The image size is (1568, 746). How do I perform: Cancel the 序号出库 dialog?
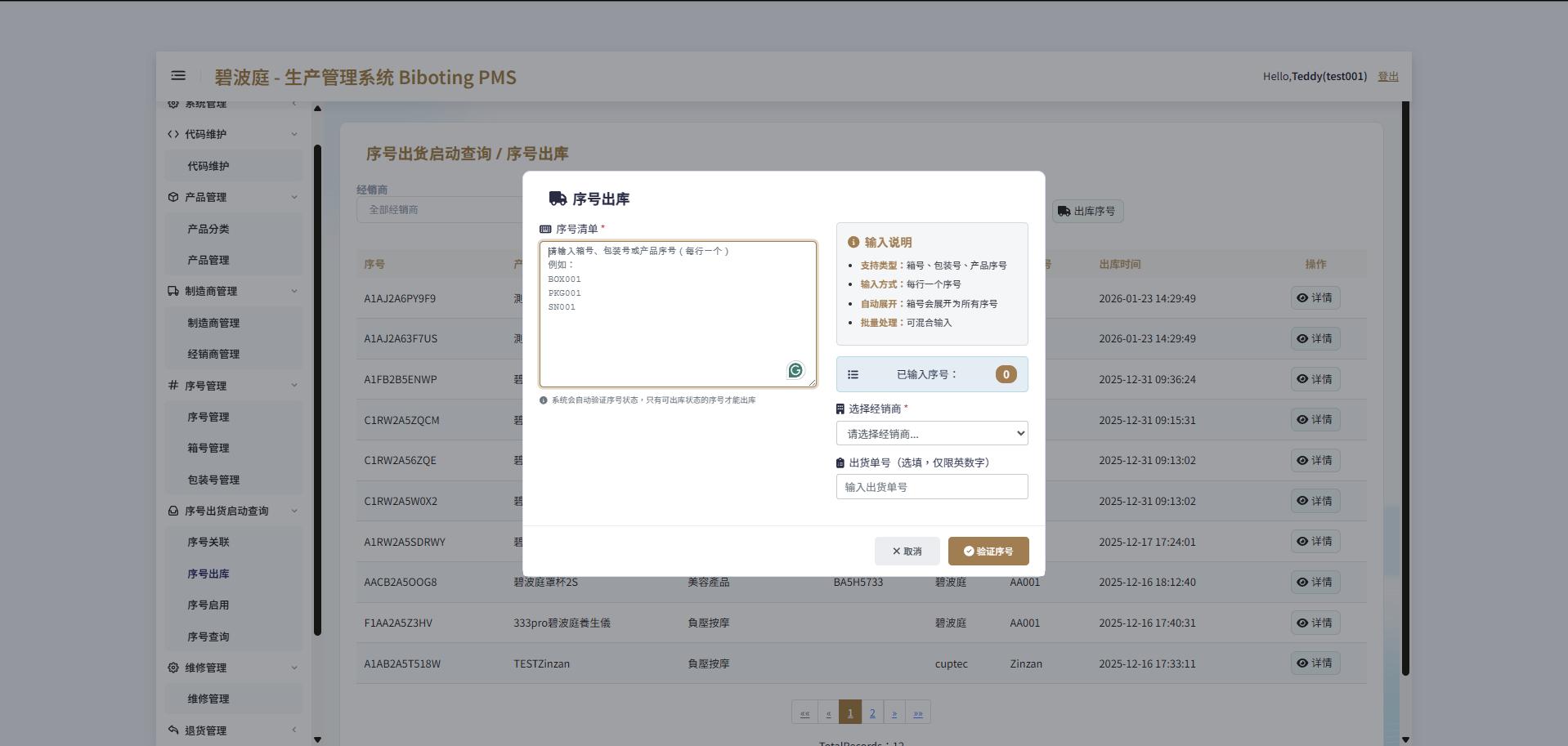[907, 551]
